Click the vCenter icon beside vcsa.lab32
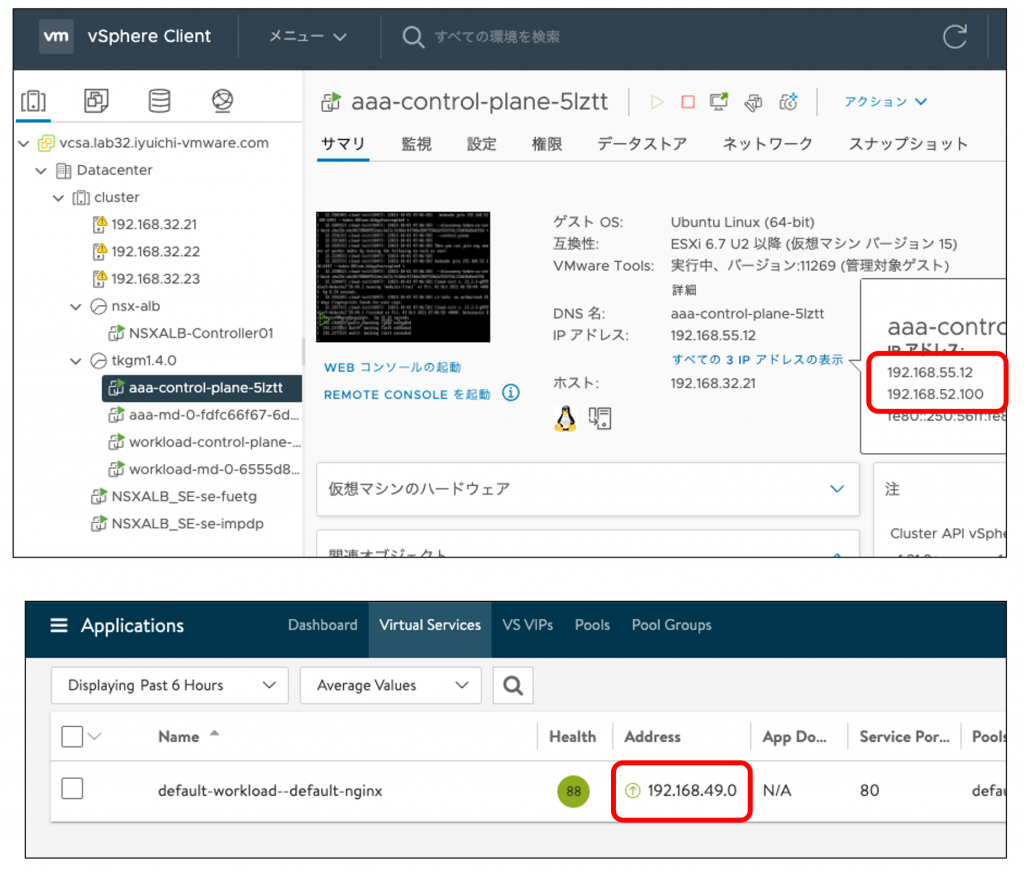 [46, 143]
